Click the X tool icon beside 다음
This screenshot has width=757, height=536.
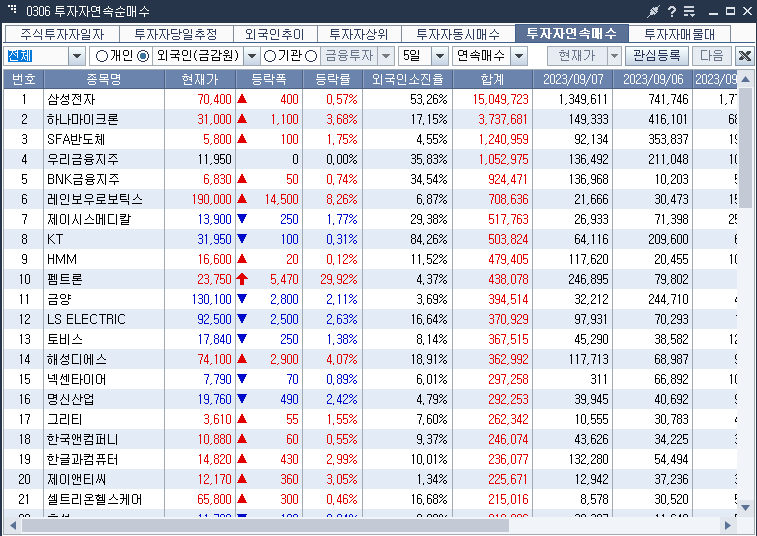tap(745, 56)
